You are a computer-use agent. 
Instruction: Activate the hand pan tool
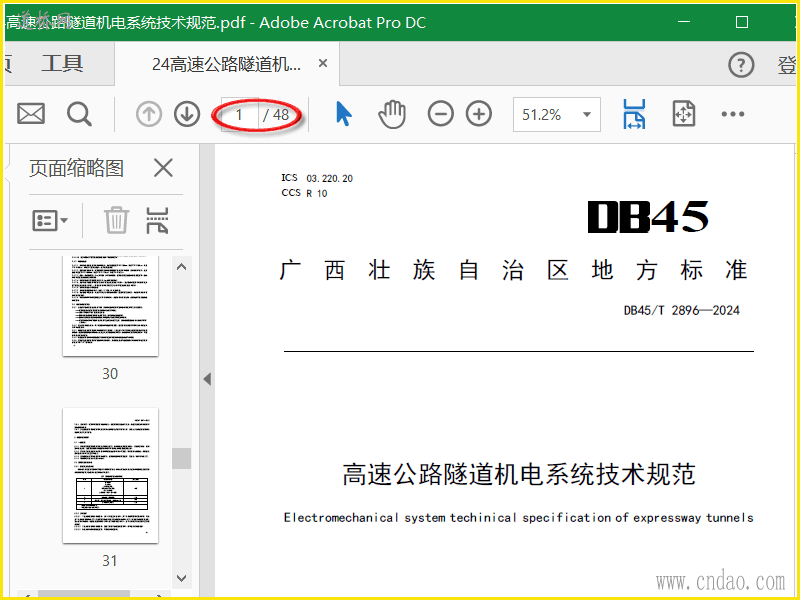click(392, 114)
